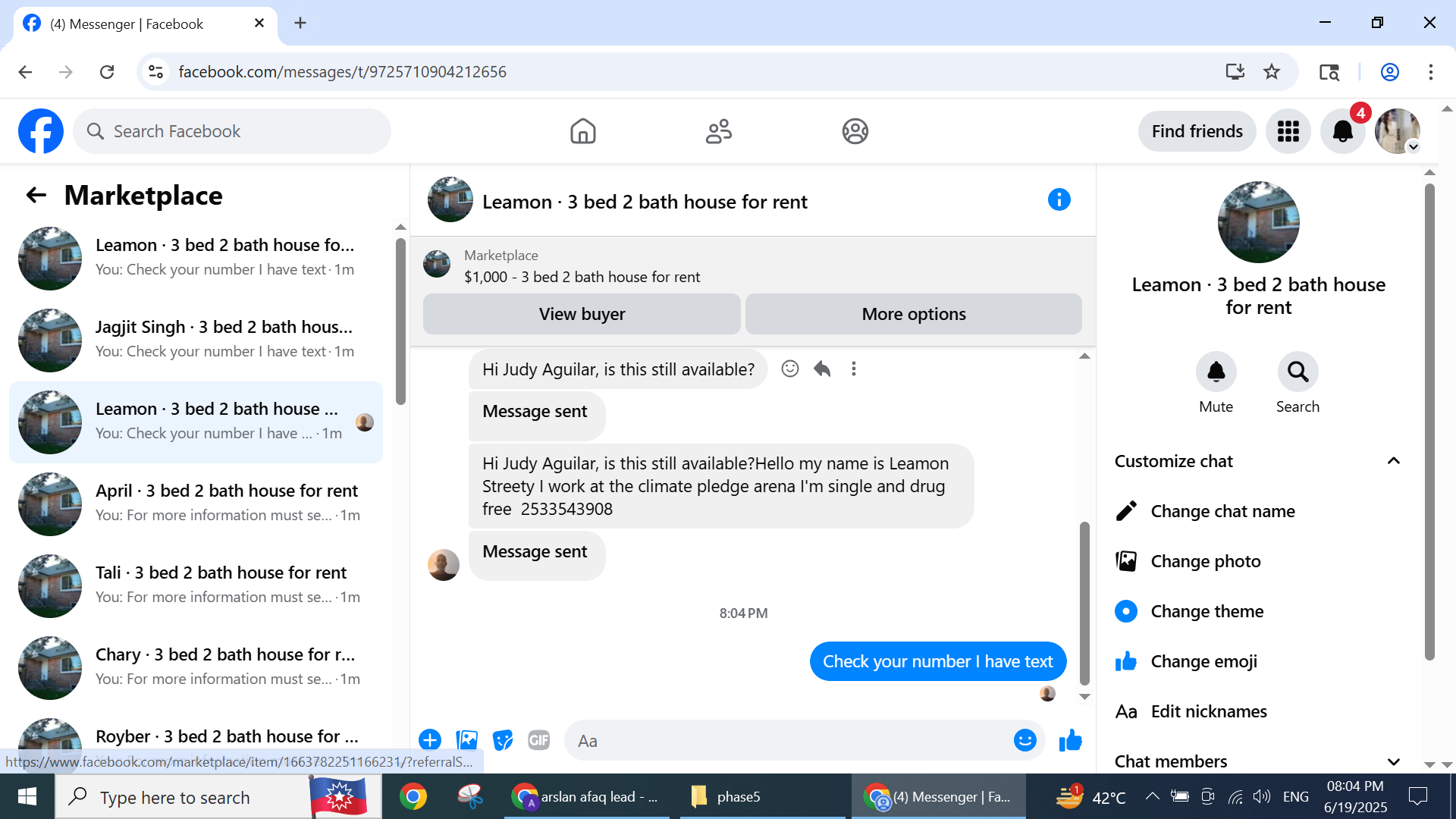Screen dimensions: 1456x819
Task: View site information icon in address bar
Action: click(x=155, y=71)
